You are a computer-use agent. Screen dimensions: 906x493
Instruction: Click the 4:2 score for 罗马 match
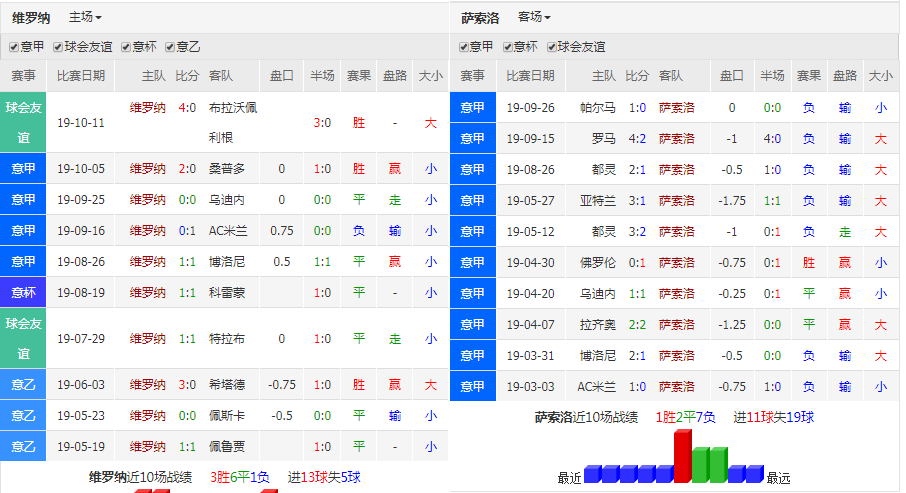click(x=637, y=139)
